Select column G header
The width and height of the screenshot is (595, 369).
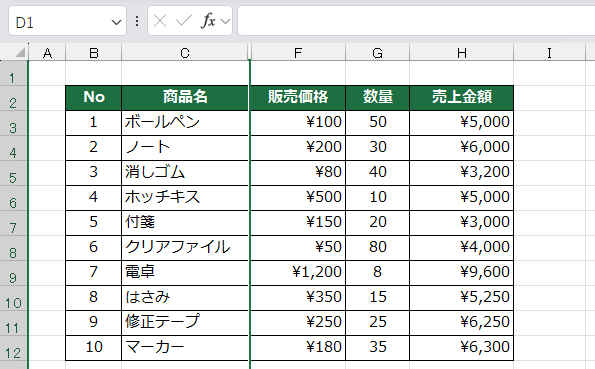tap(378, 52)
